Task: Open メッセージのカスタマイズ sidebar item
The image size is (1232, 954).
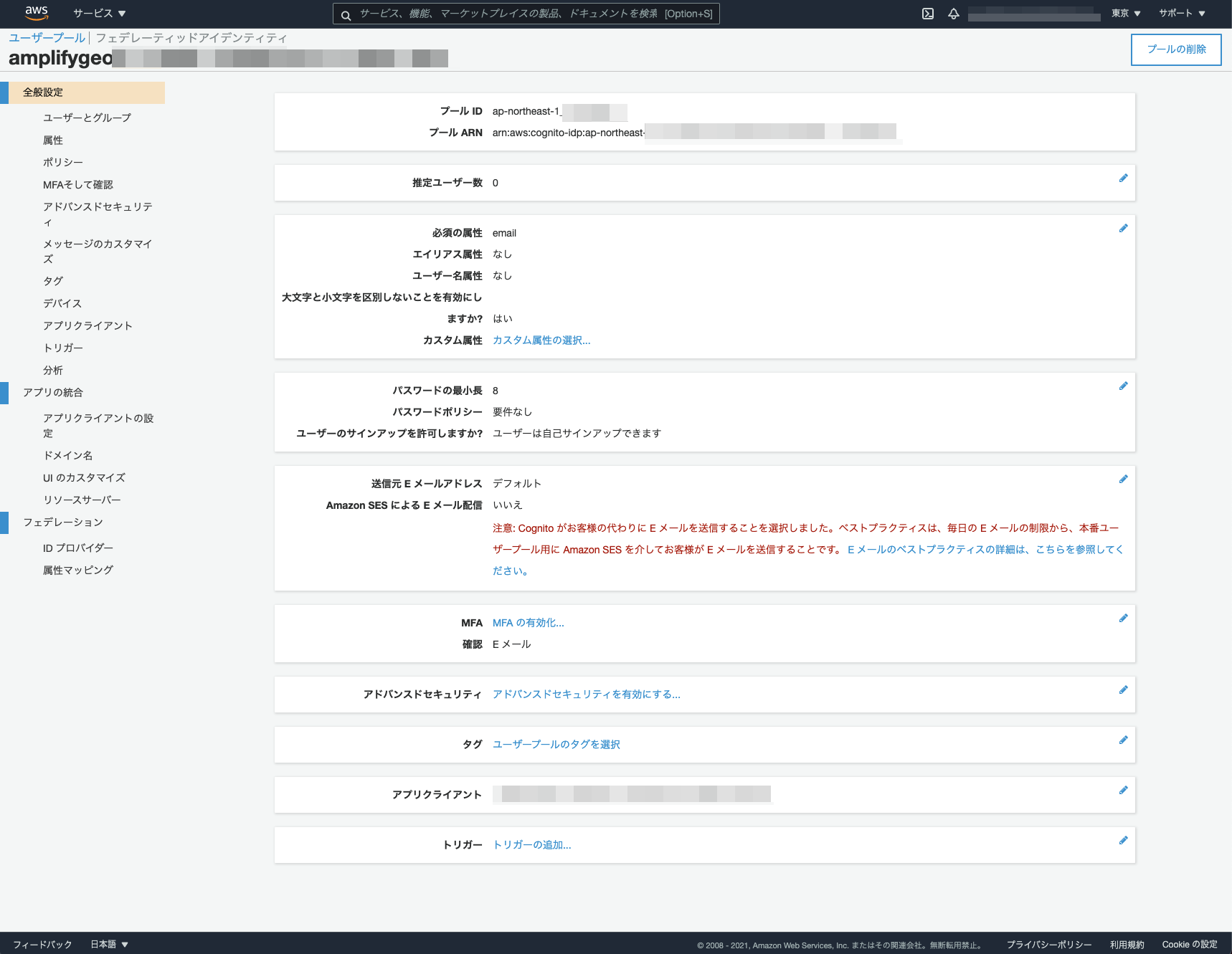Action: tap(98, 252)
